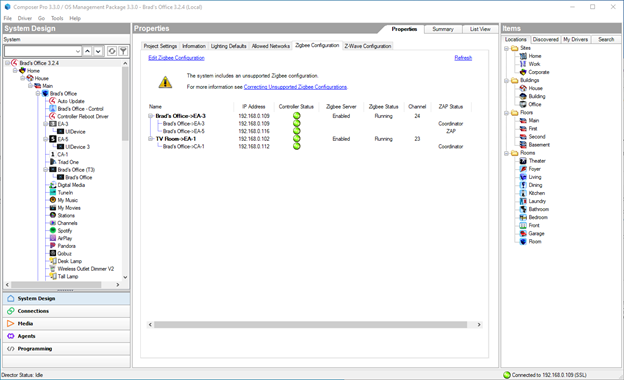Open the Agents view
The height and width of the screenshot is (380, 624).
pyautogui.click(x=66, y=336)
